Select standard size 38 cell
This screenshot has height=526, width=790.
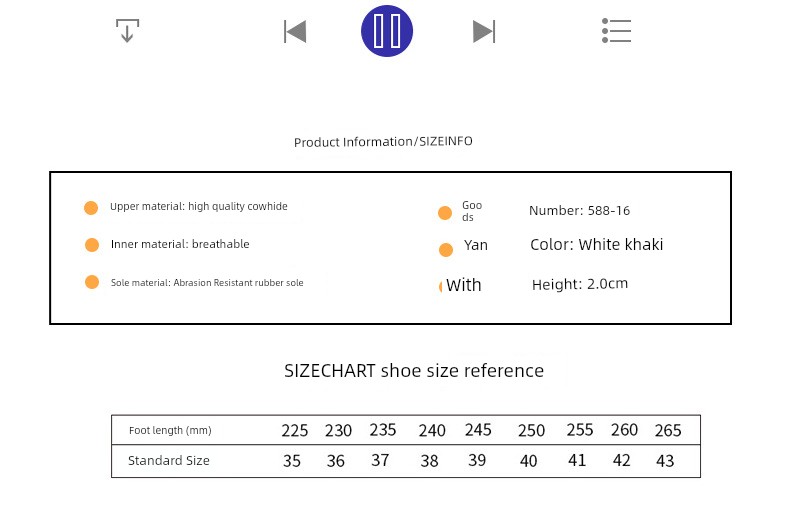[x=430, y=461]
